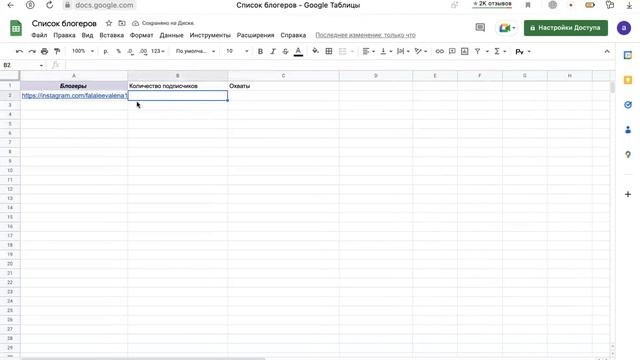Viewport: 640px width, 360px height.
Task: Open horizontal align dropdown
Action: (x=368, y=51)
